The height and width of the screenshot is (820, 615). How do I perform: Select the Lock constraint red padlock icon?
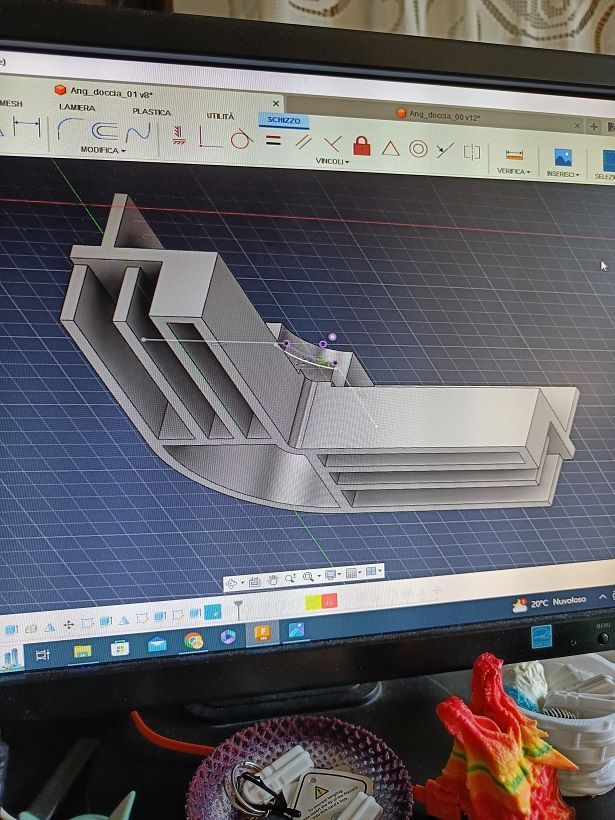pyautogui.click(x=362, y=146)
